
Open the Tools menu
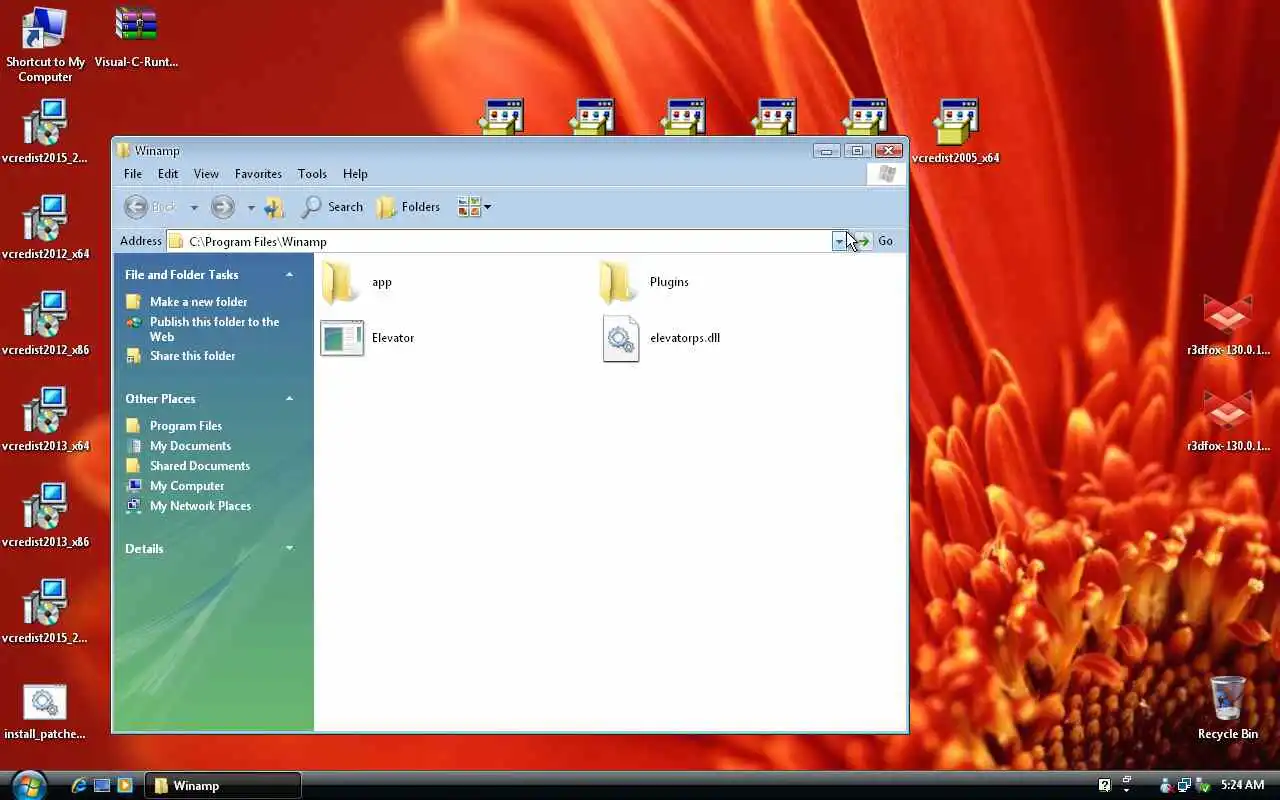312,174
